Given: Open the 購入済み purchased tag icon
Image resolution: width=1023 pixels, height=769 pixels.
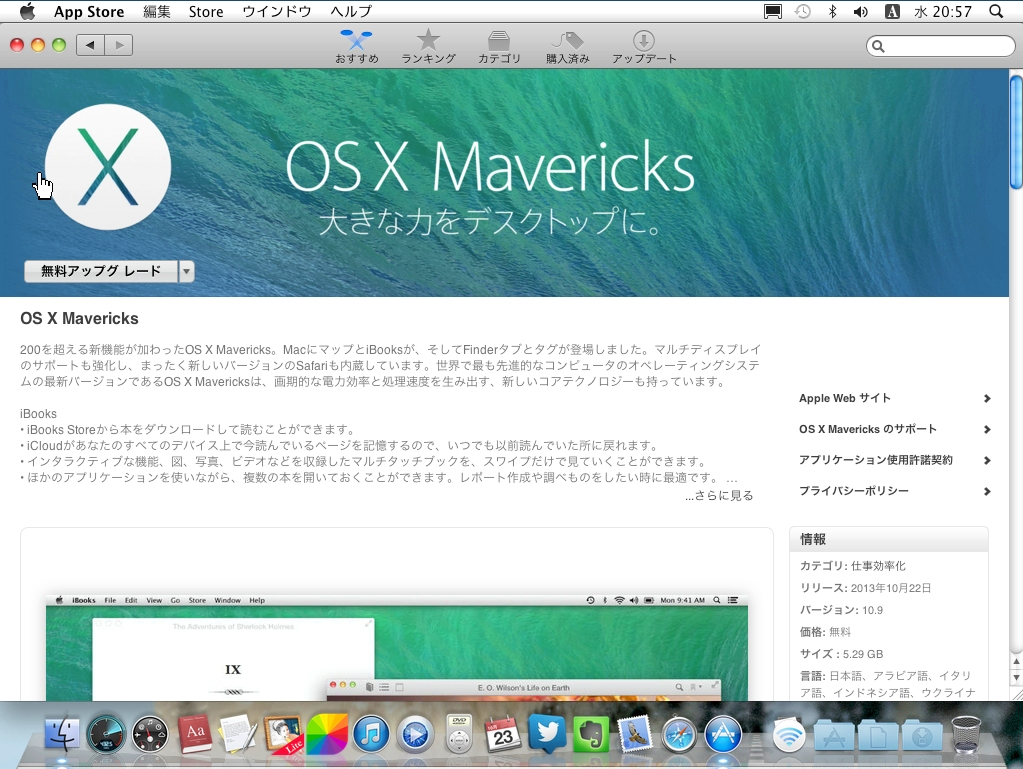Looking at the screenshot, I should click(567, 46).
